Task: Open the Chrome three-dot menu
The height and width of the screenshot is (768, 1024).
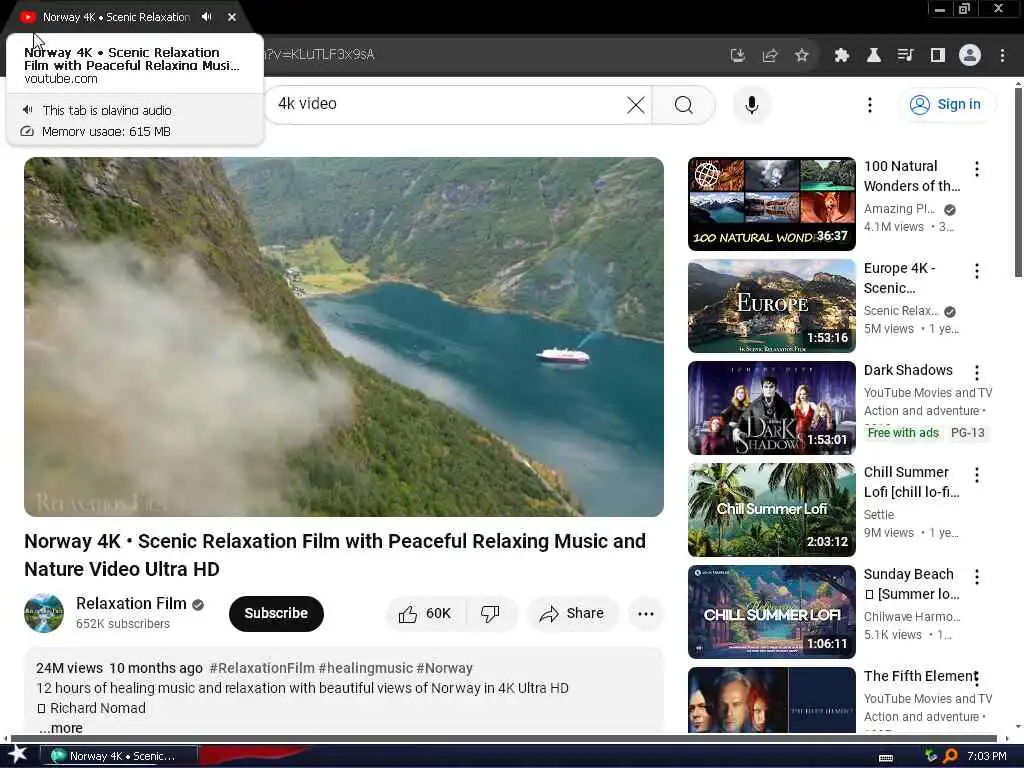Action: click(1002, 56)
